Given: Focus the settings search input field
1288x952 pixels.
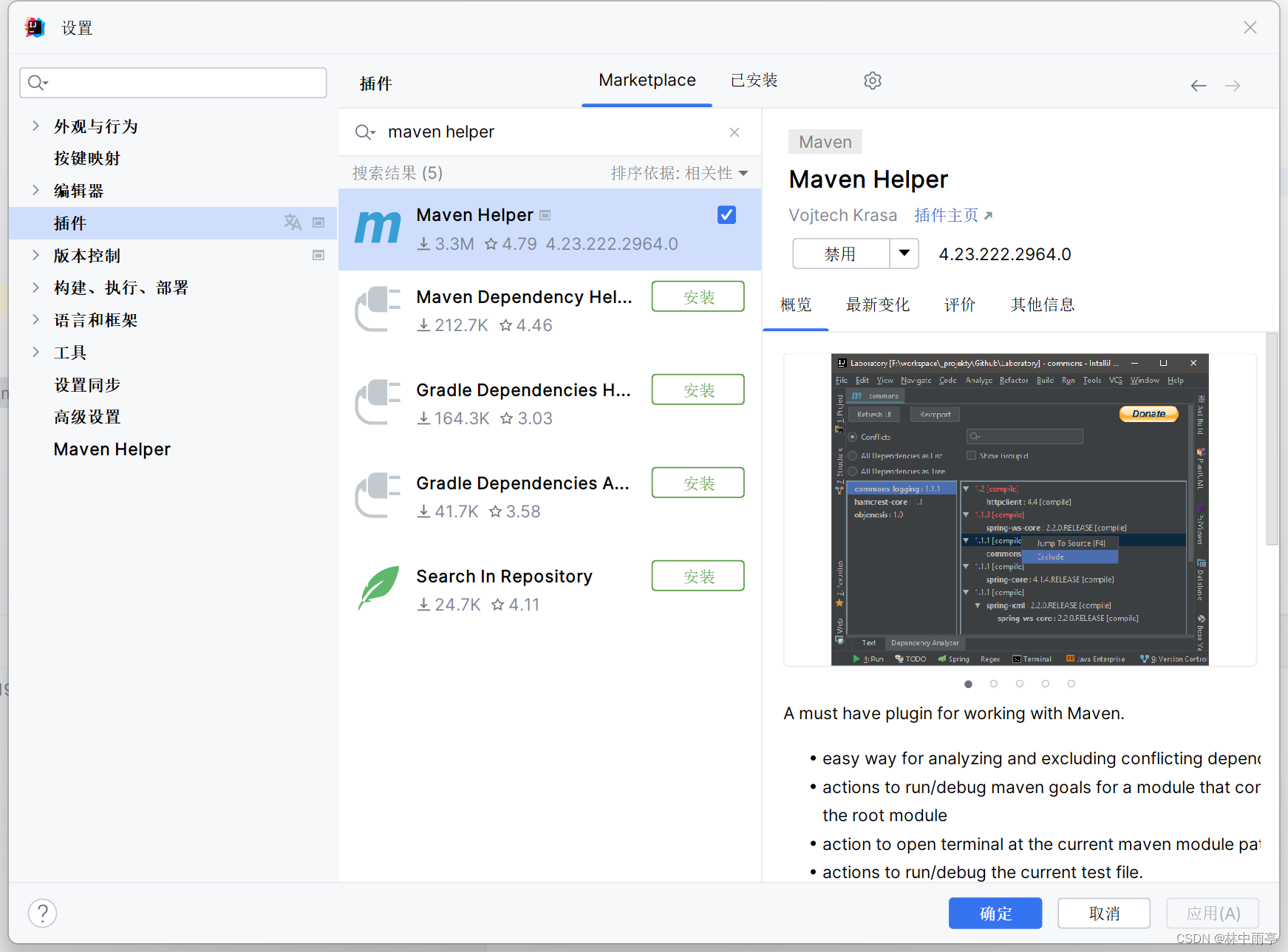Looking at the screenshot, I should click(173, 83).
